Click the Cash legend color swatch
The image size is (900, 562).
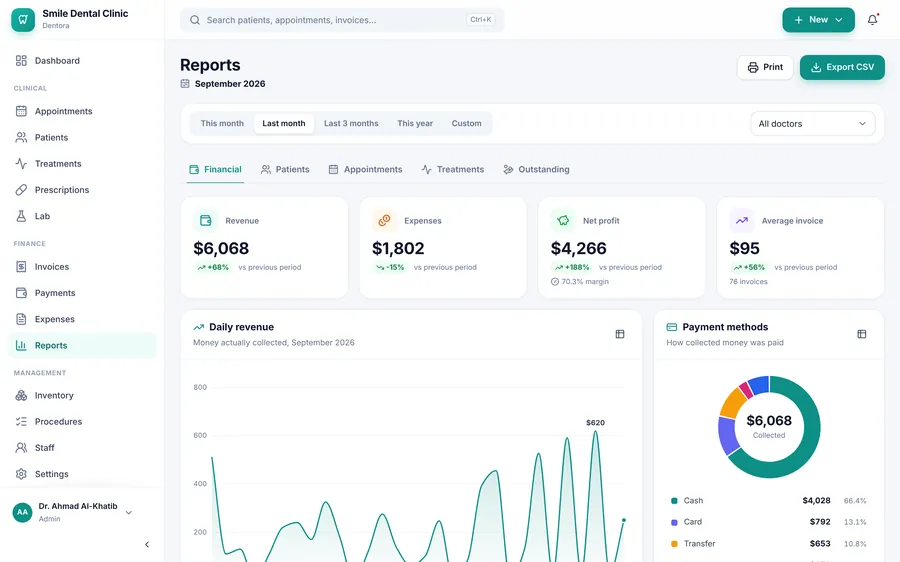[674, 501]
